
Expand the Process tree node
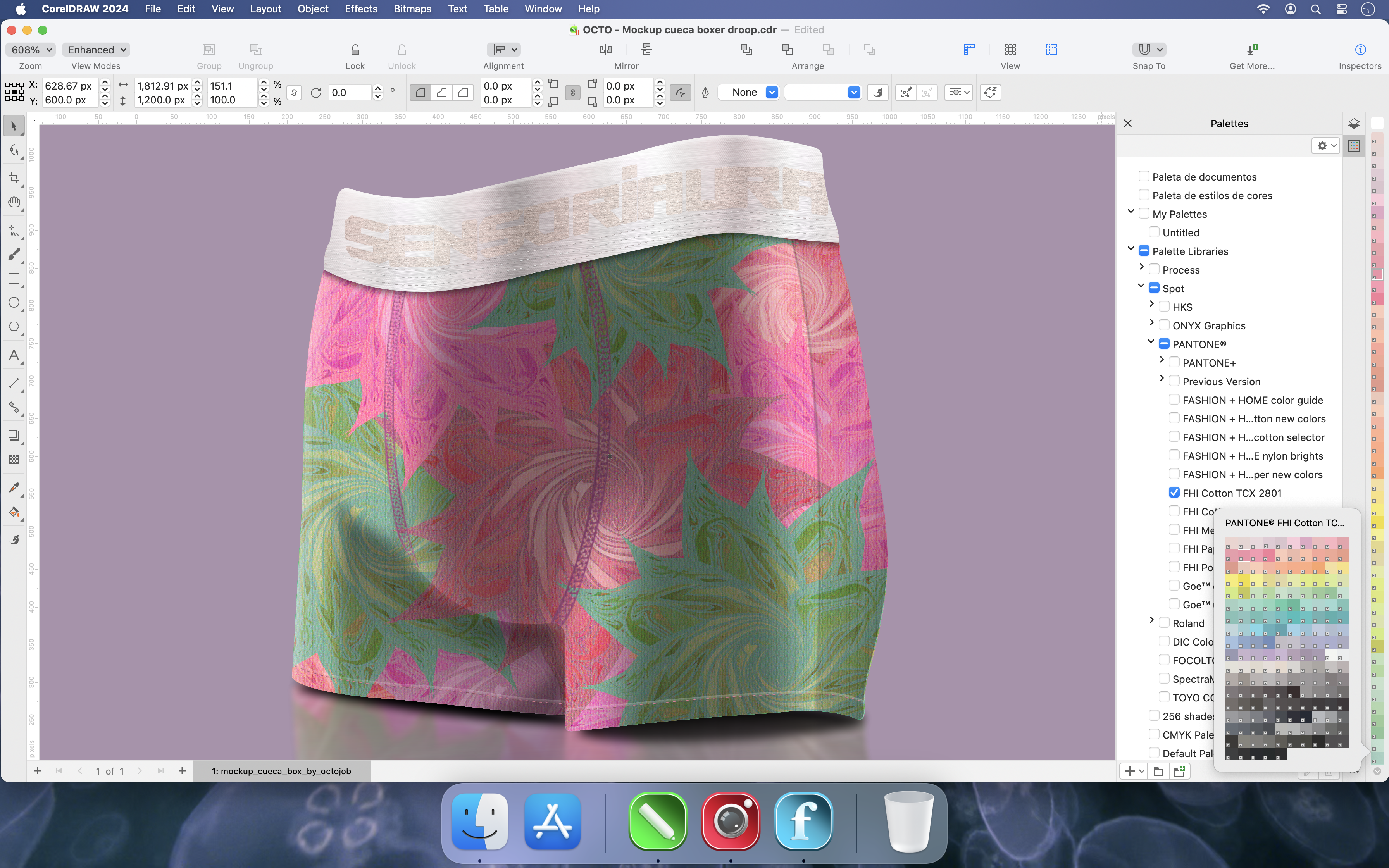click(1141, 267)
